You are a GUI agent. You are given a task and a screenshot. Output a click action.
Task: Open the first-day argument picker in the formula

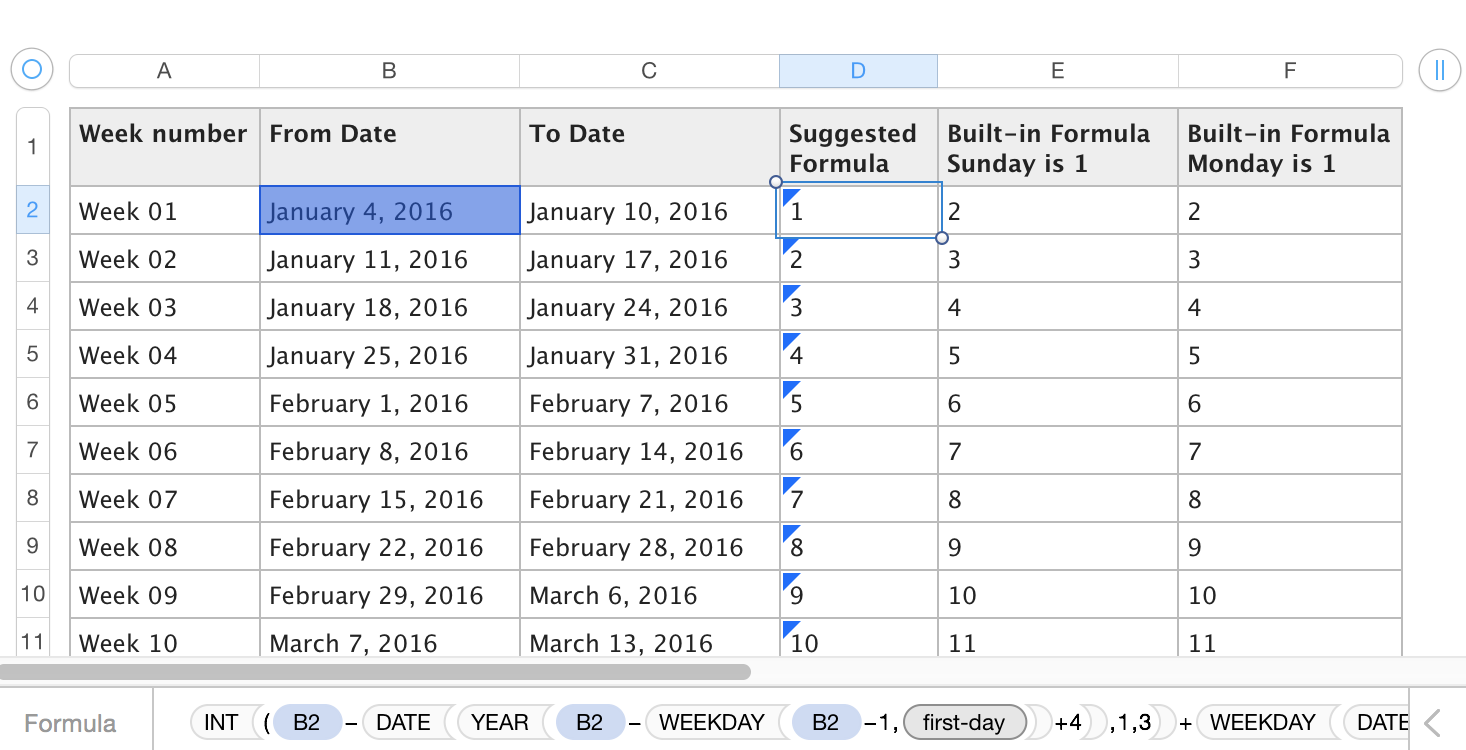click(x=963, y=721)
